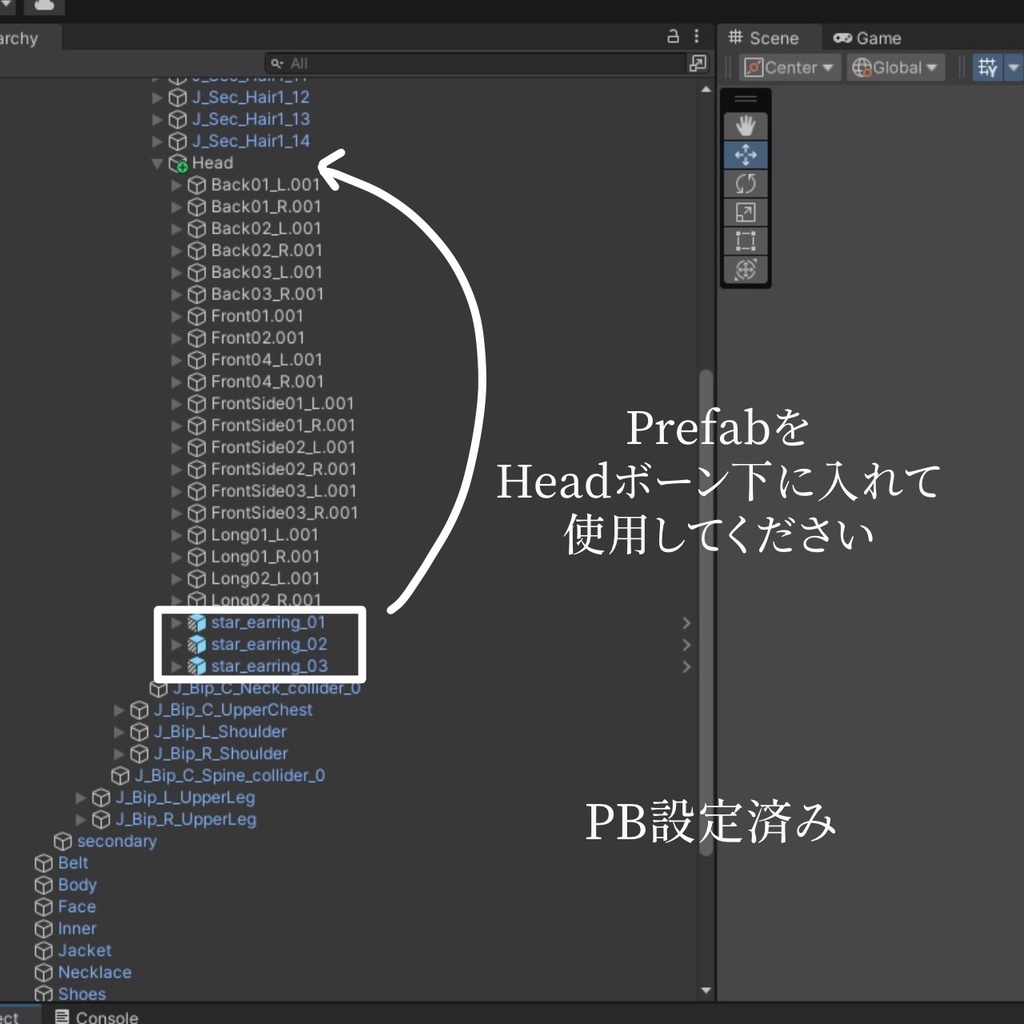Select the Hand tool in the Scene overlay
The height and width of the screenshot is (1024, 1024).
tap(746, 125)
